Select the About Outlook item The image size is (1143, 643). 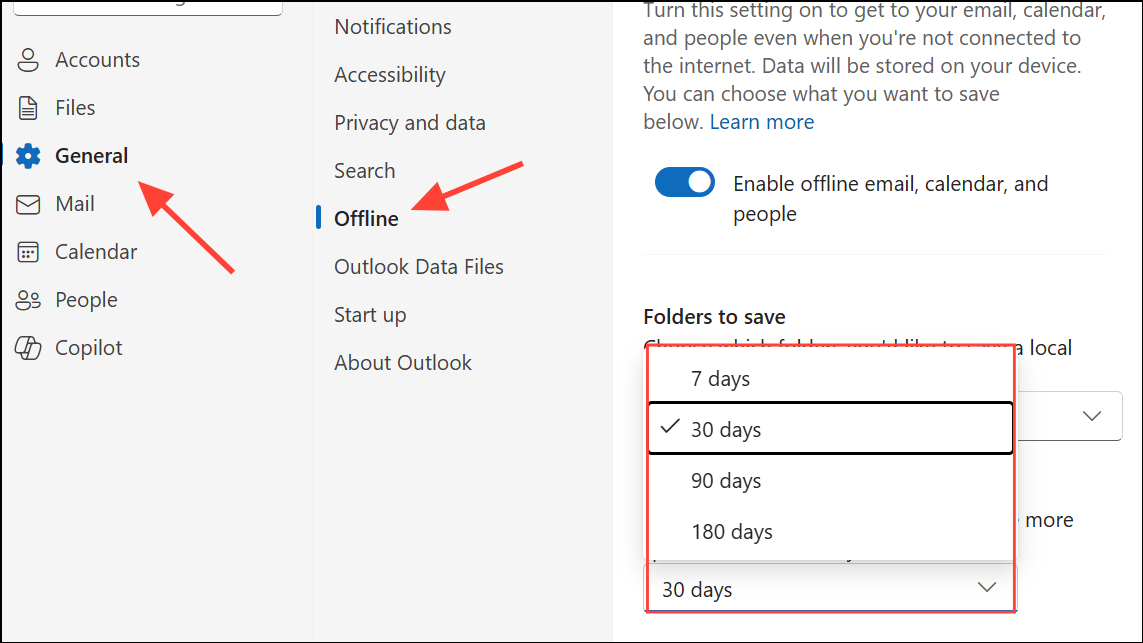[402, 363]
